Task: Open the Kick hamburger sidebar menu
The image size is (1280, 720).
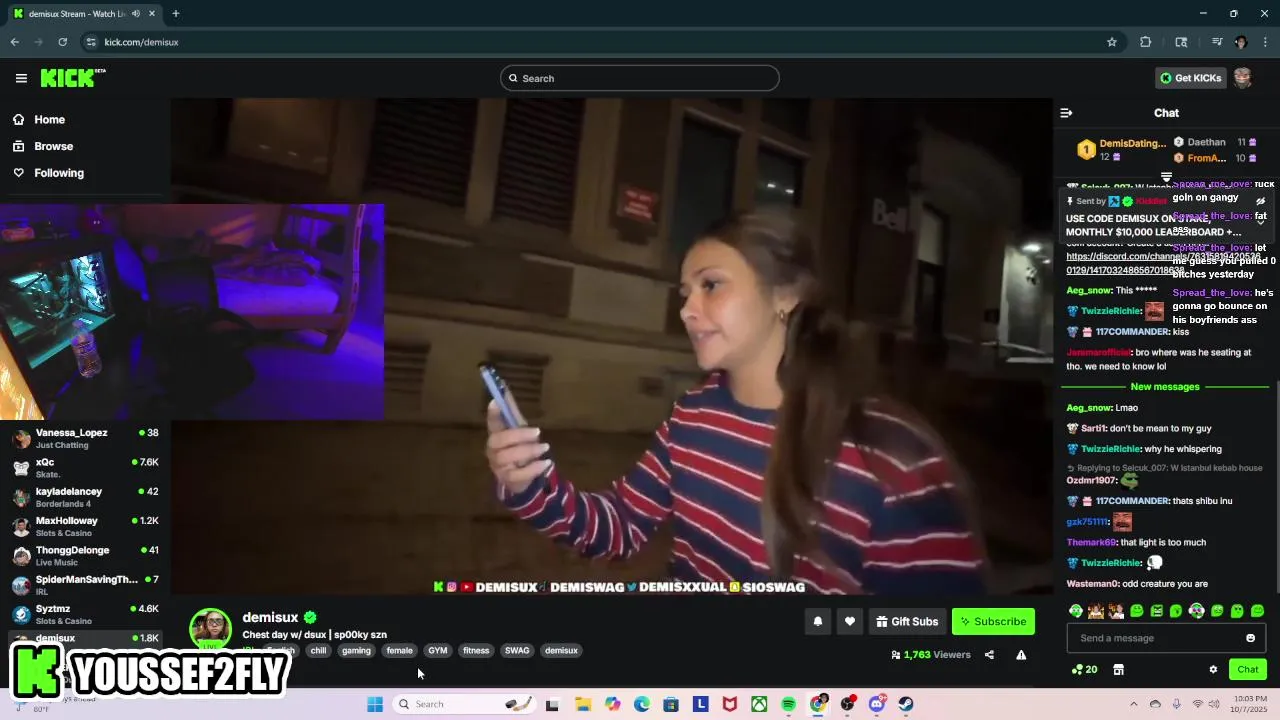Action: click(21, 78)
